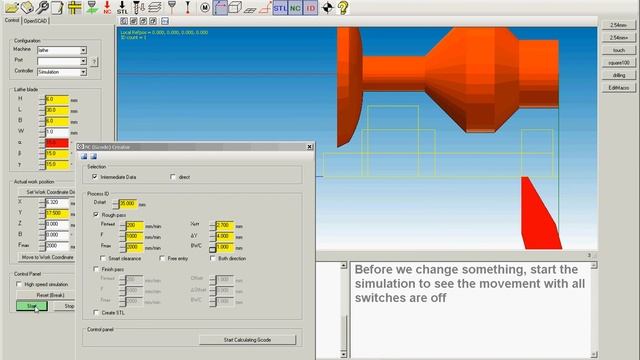Click the square100 macro button
The height and width of the screenshot is (360, 640).
tap(619, 63)
